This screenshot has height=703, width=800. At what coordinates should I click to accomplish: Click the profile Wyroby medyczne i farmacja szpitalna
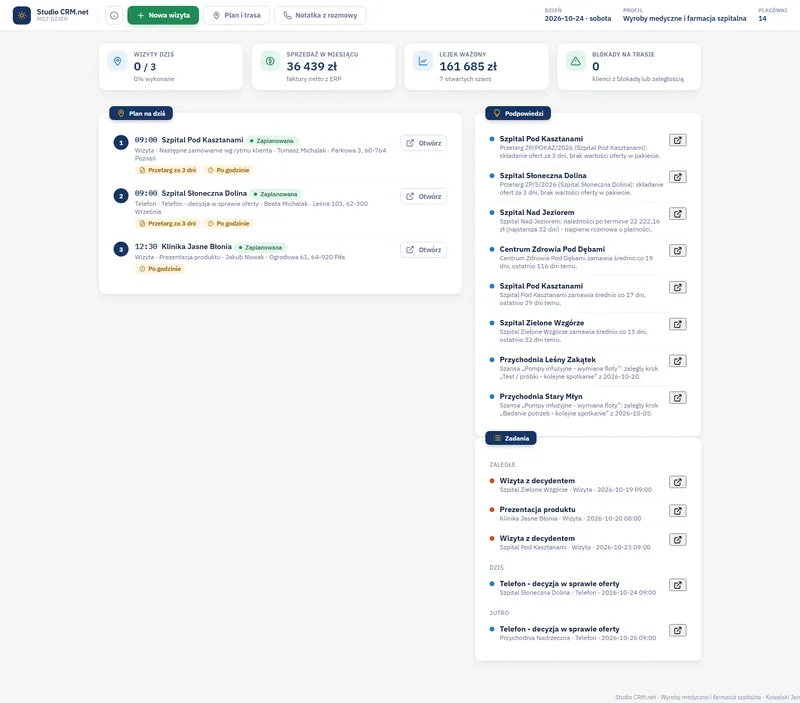point(684,18)
